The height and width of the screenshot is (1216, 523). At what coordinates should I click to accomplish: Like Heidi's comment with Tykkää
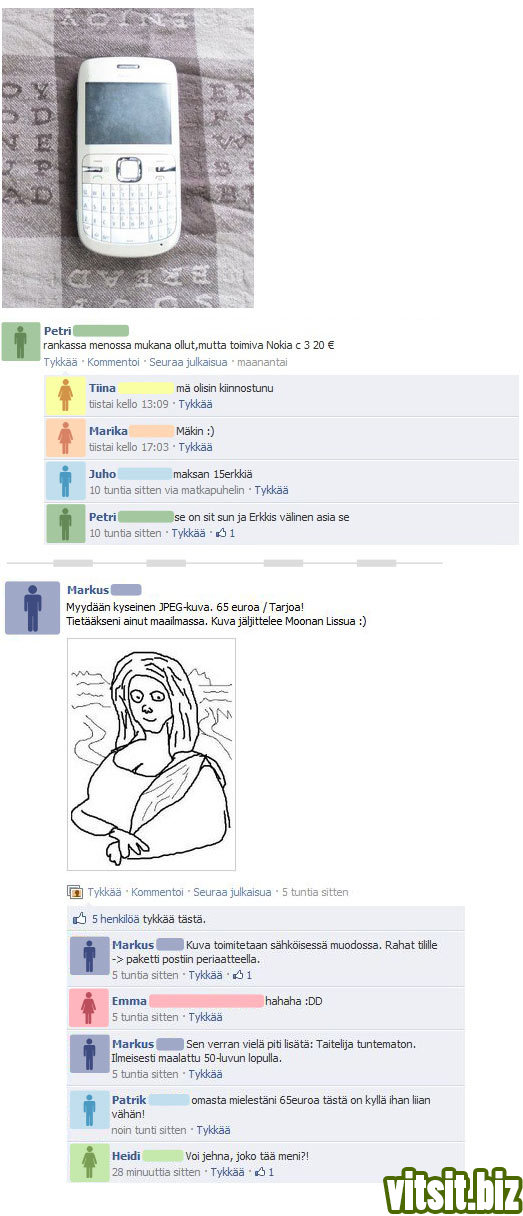pyautogui.click(x=227, y=1172)
